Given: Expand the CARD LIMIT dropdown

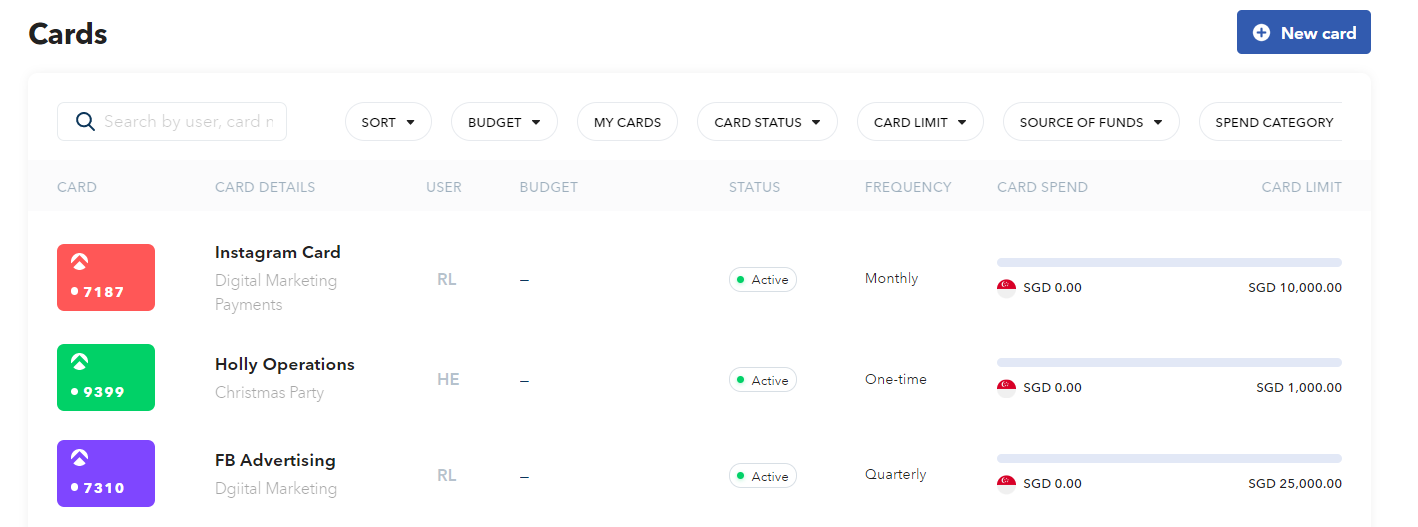Looking at the screenshot, I should pyautogui.click(x=920, y=122).
